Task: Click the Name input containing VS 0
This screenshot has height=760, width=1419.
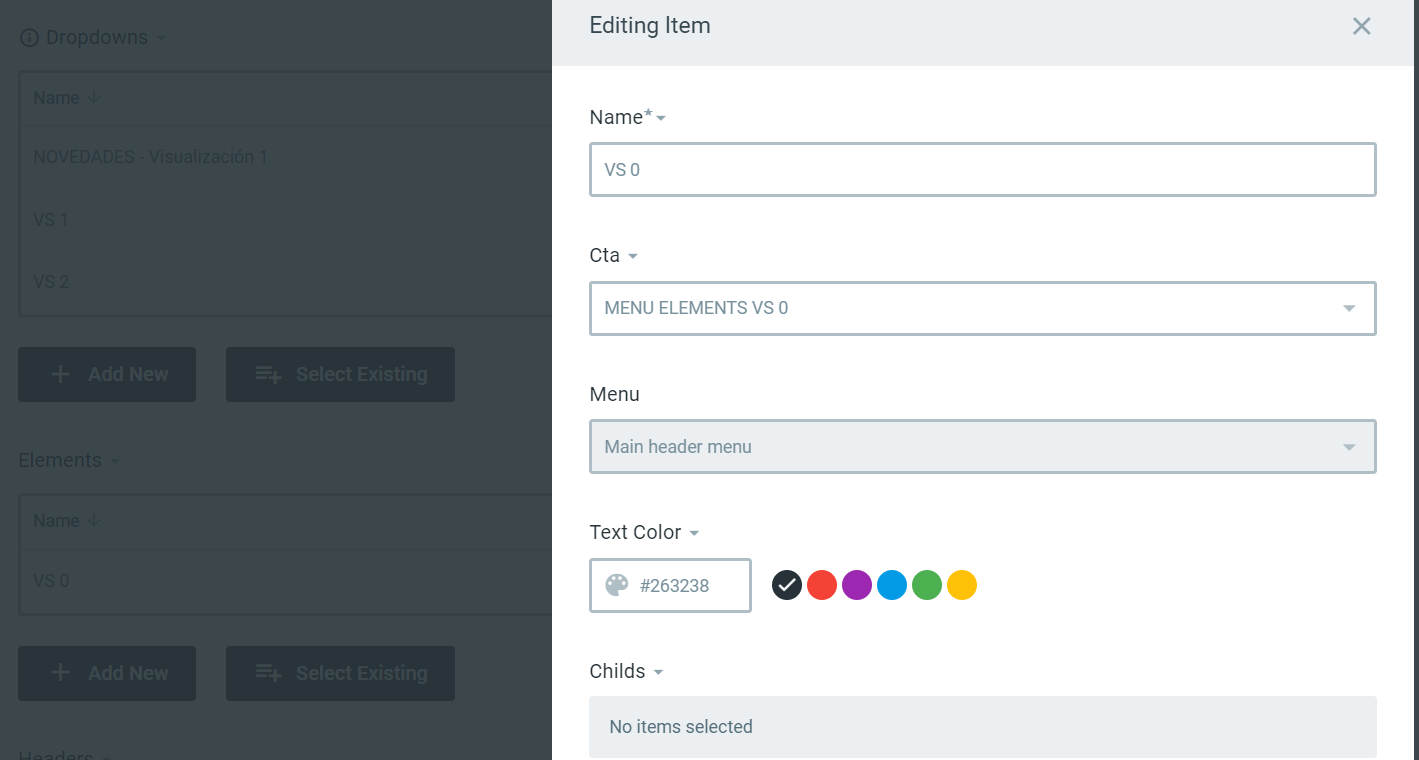Action: click(982, 169)
